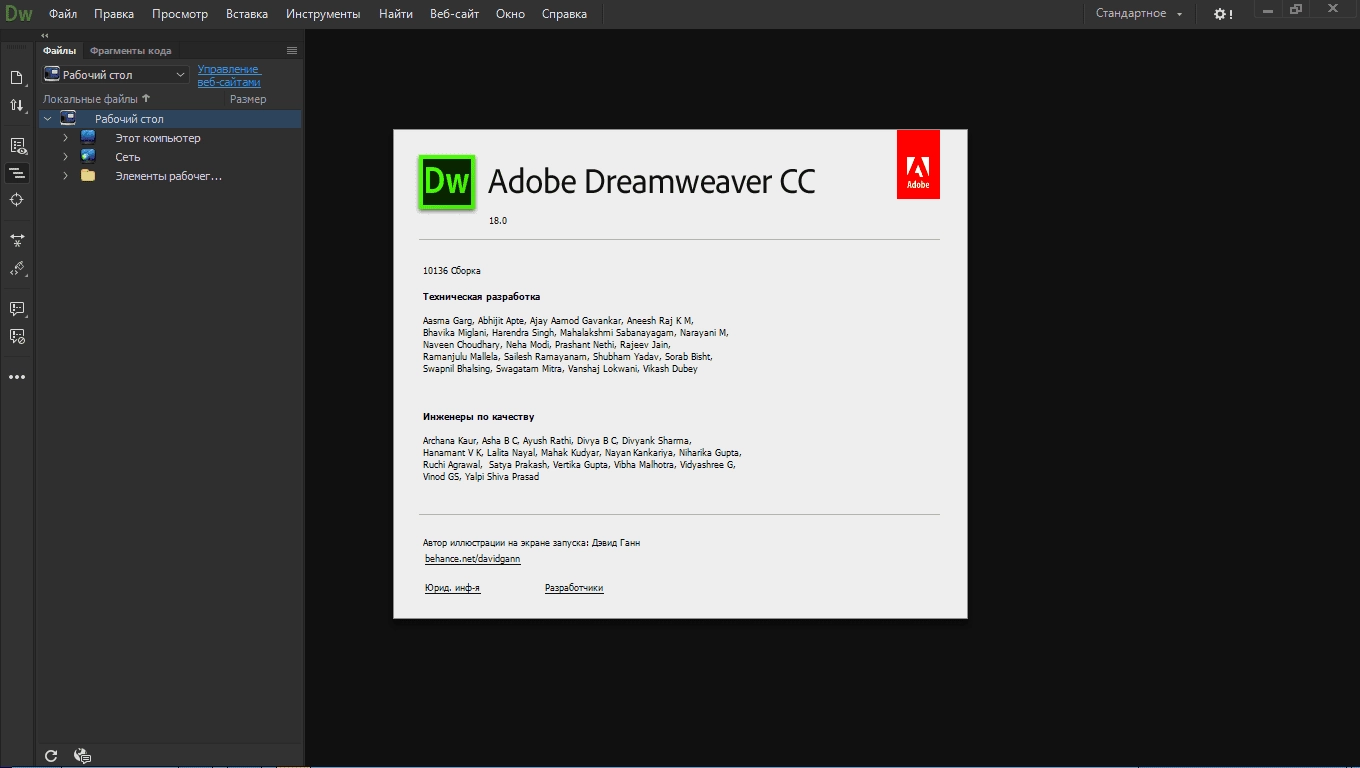Minimize the Dreamweaver window
The height and width of the screenshot is (768, 1360).
click(x=1267, y=9)
